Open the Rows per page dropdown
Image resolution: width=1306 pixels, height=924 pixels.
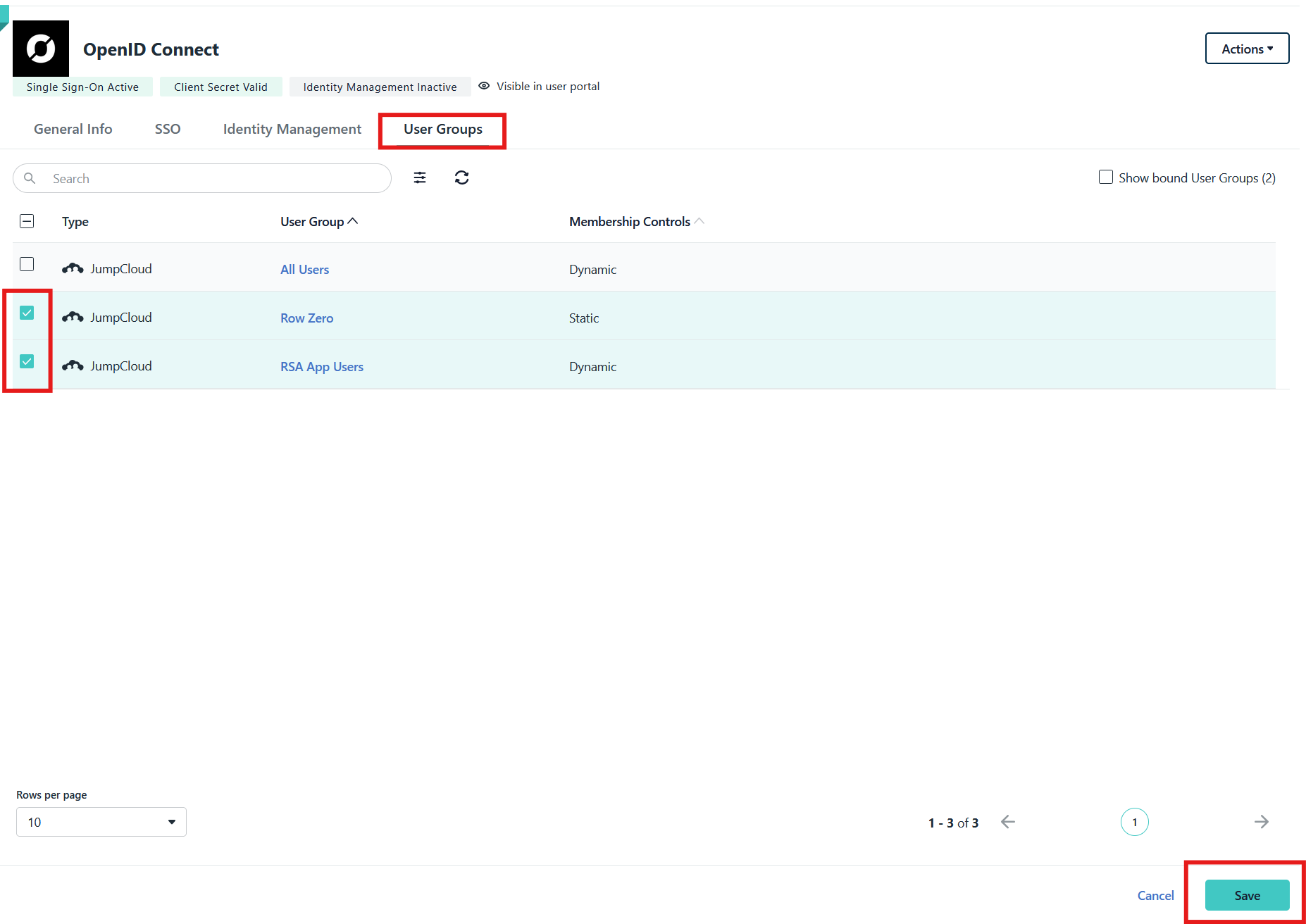[100, 822]
